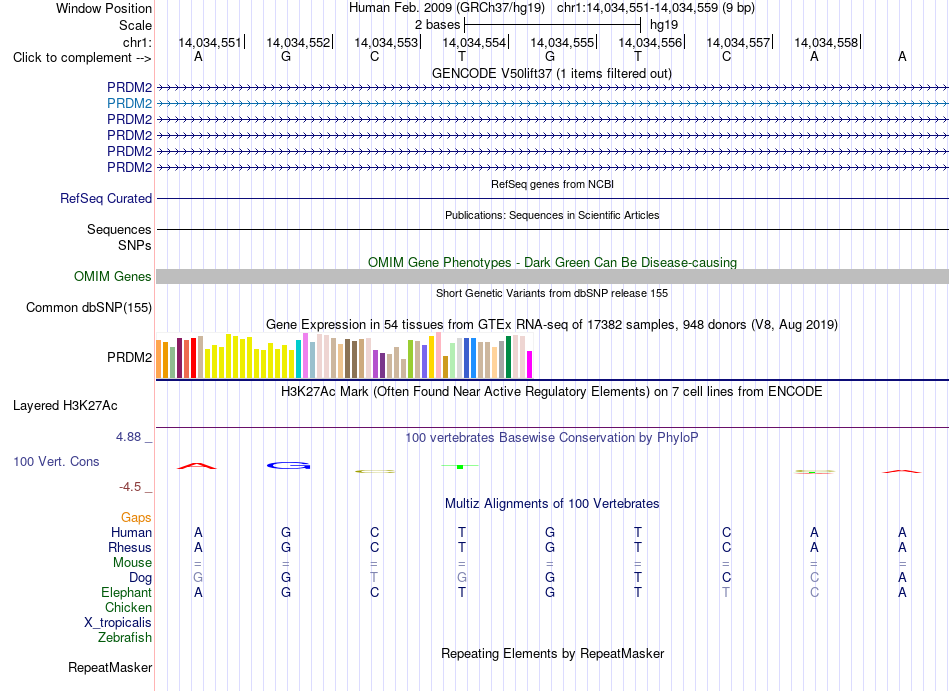Click the Zebrafish species label
The height and width of the screenshot is (691, 950).
tap(125, 638)
